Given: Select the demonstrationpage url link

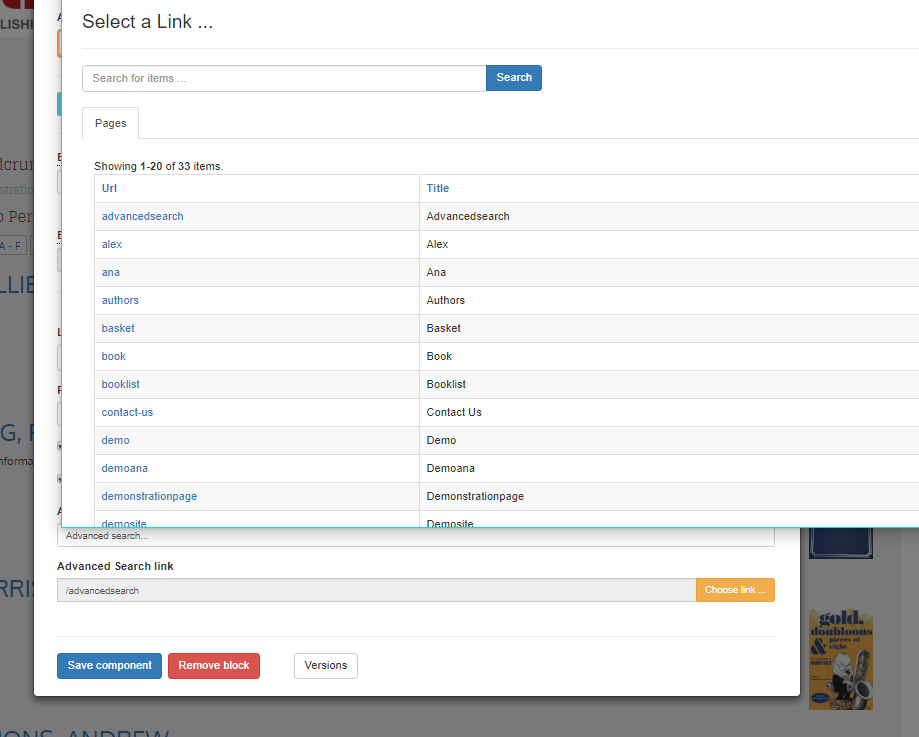Looking at the screenshot, I should point(149,496).
